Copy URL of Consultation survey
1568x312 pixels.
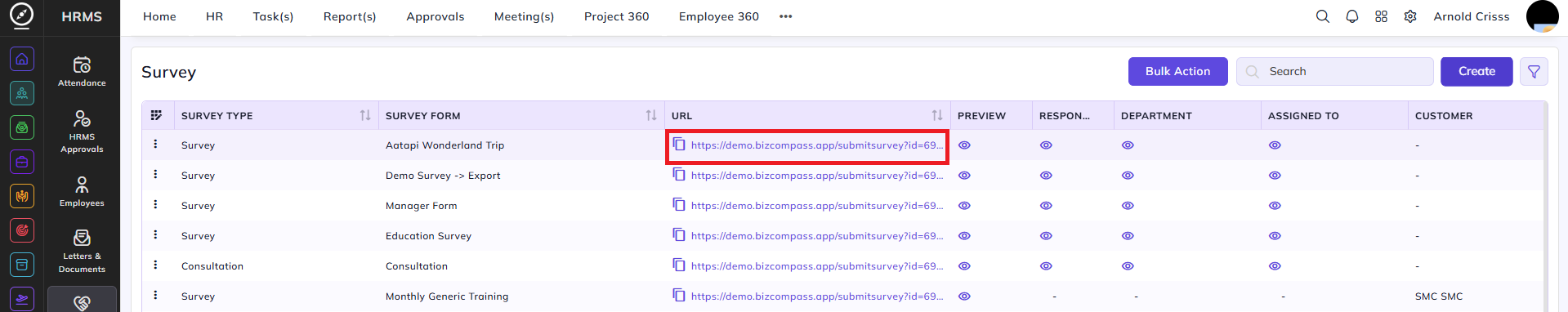(x=679, y=265)
